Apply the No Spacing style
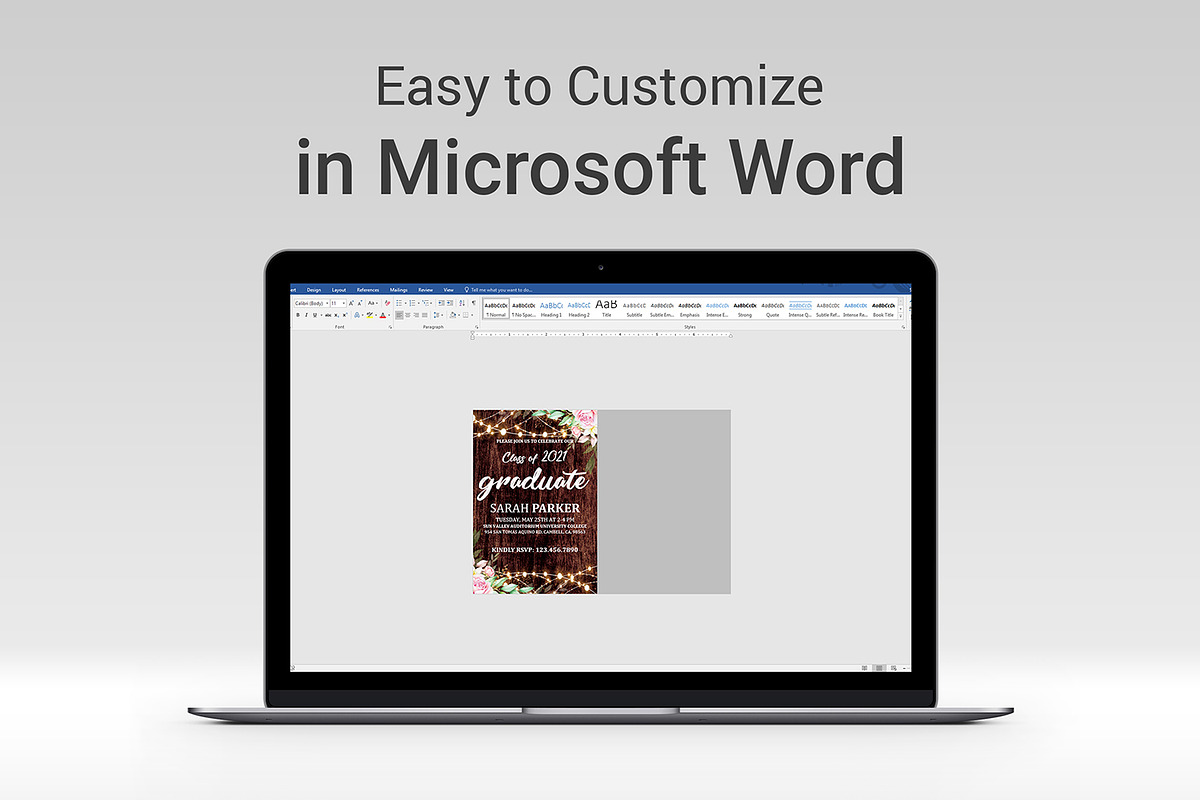The image size is (1200, 800). tap(524, 309)
